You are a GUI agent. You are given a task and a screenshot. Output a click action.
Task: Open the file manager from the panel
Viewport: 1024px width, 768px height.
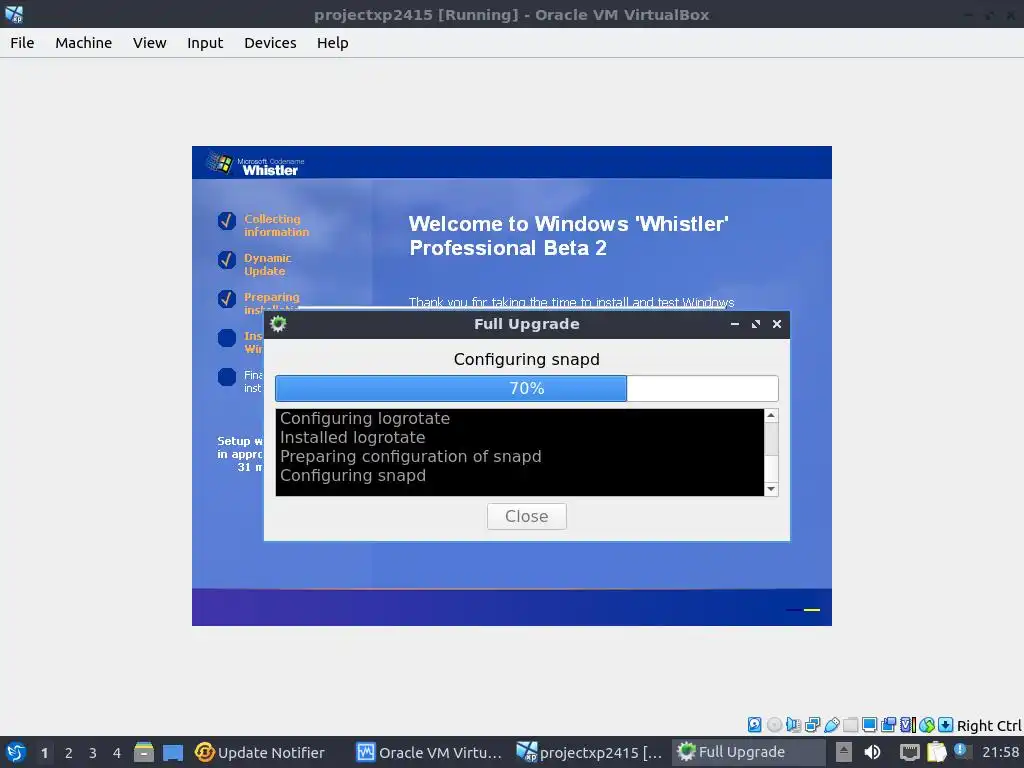point(144,752)
